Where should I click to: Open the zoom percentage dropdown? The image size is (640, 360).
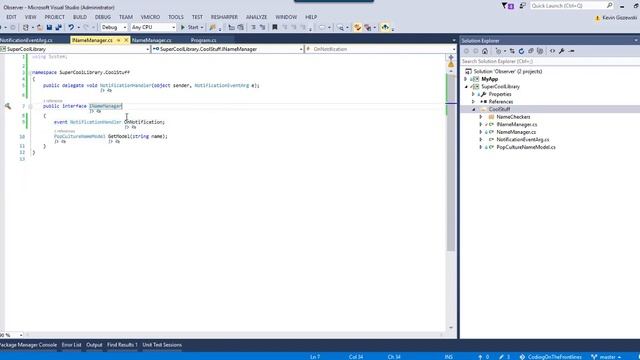tap(21, 335)
